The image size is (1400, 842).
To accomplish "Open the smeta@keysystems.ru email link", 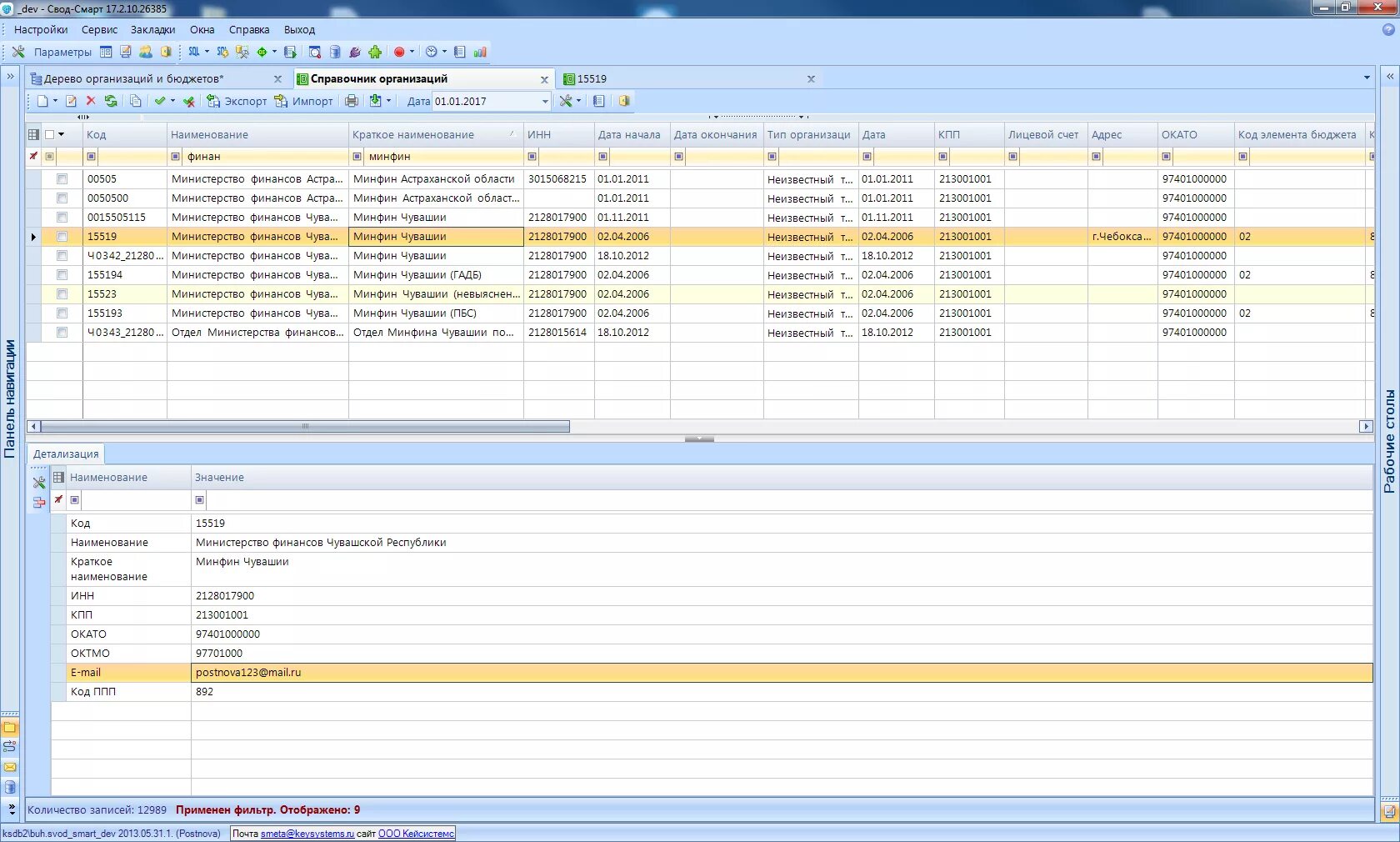I will click(x=307, y=833).
